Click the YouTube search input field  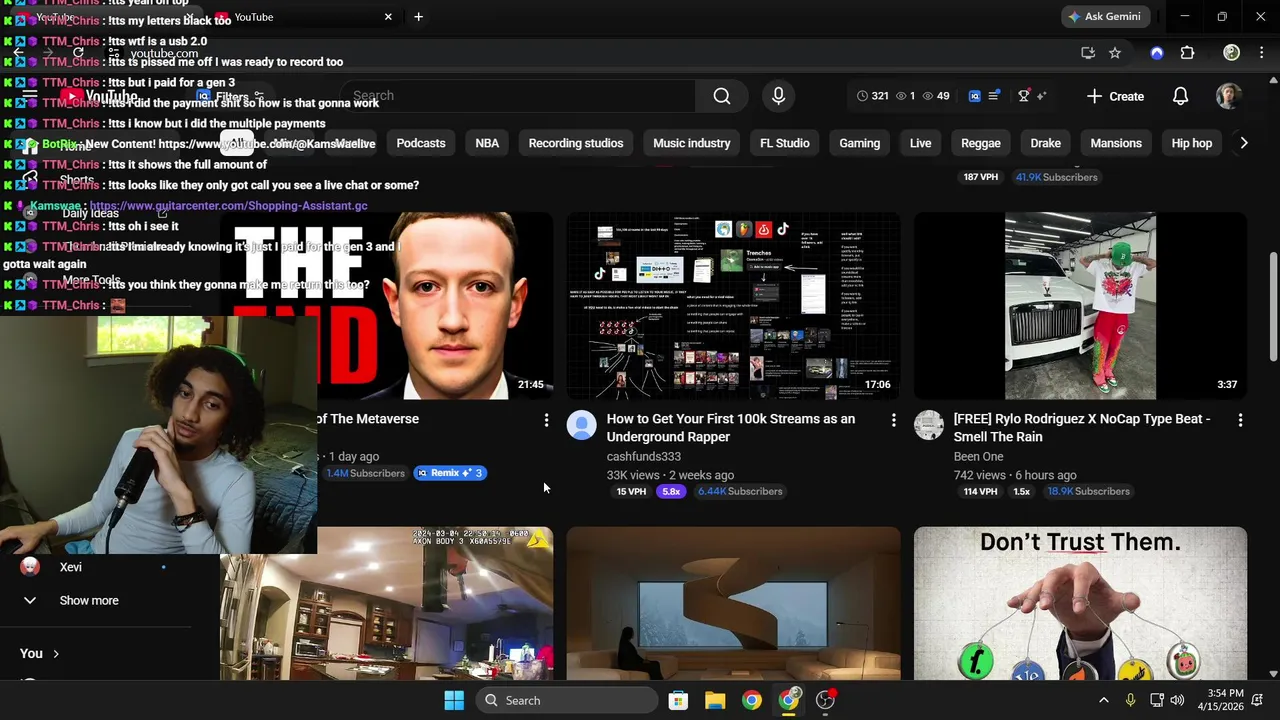[520, 96]
